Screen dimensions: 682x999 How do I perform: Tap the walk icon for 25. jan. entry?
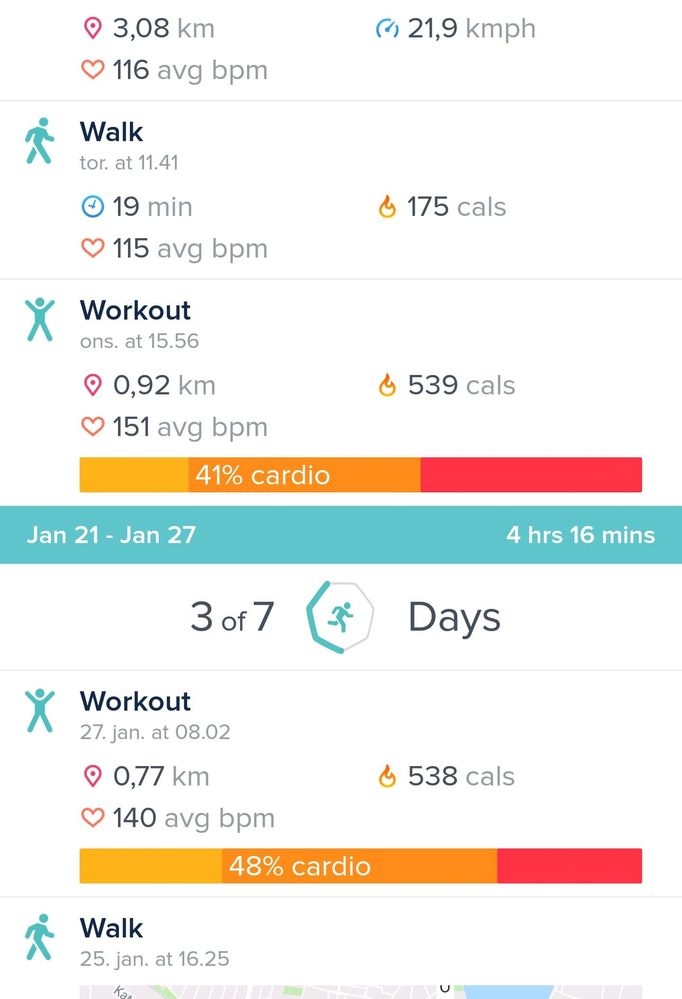39,937
